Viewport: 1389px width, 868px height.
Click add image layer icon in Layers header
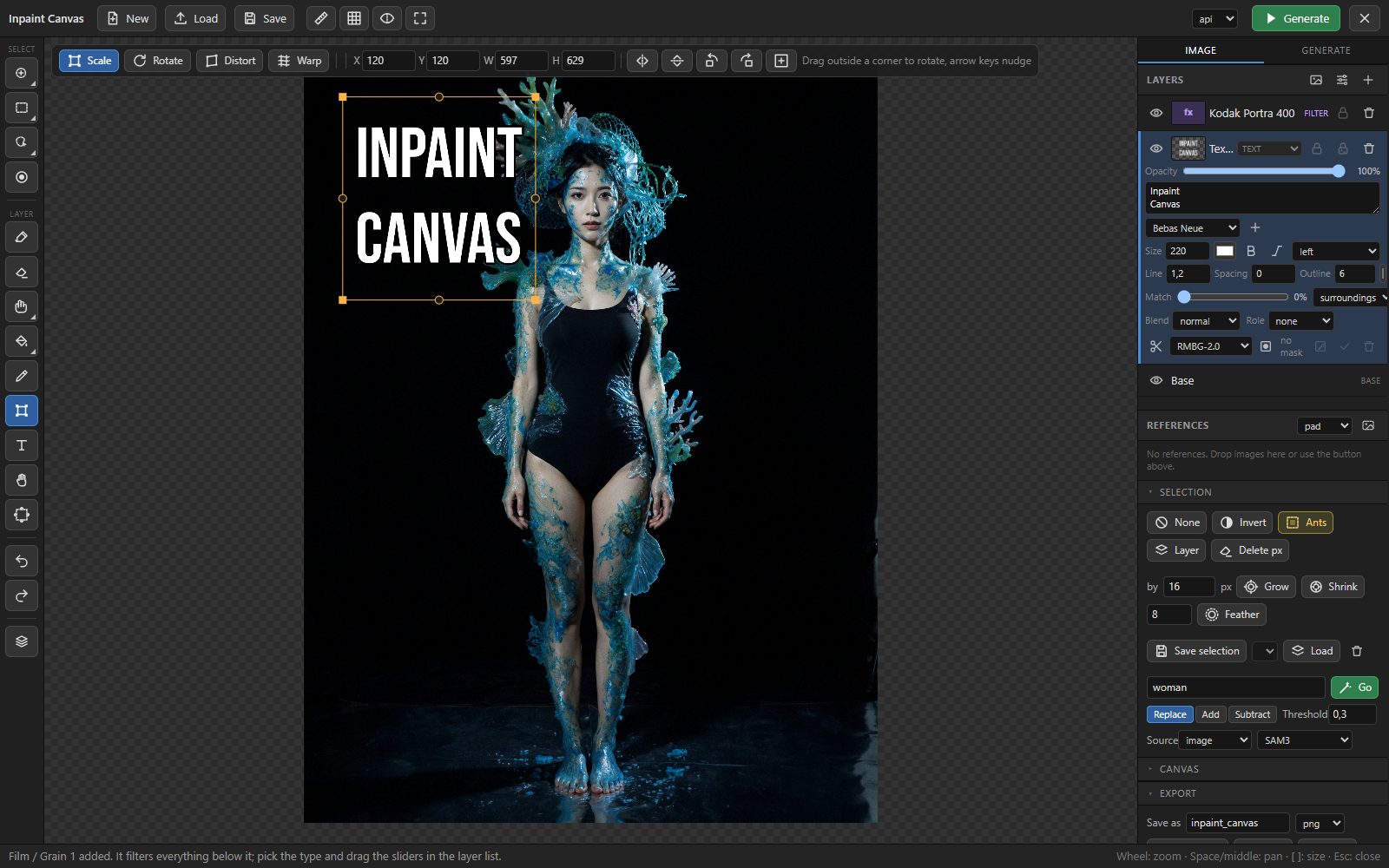[1316, 80]
